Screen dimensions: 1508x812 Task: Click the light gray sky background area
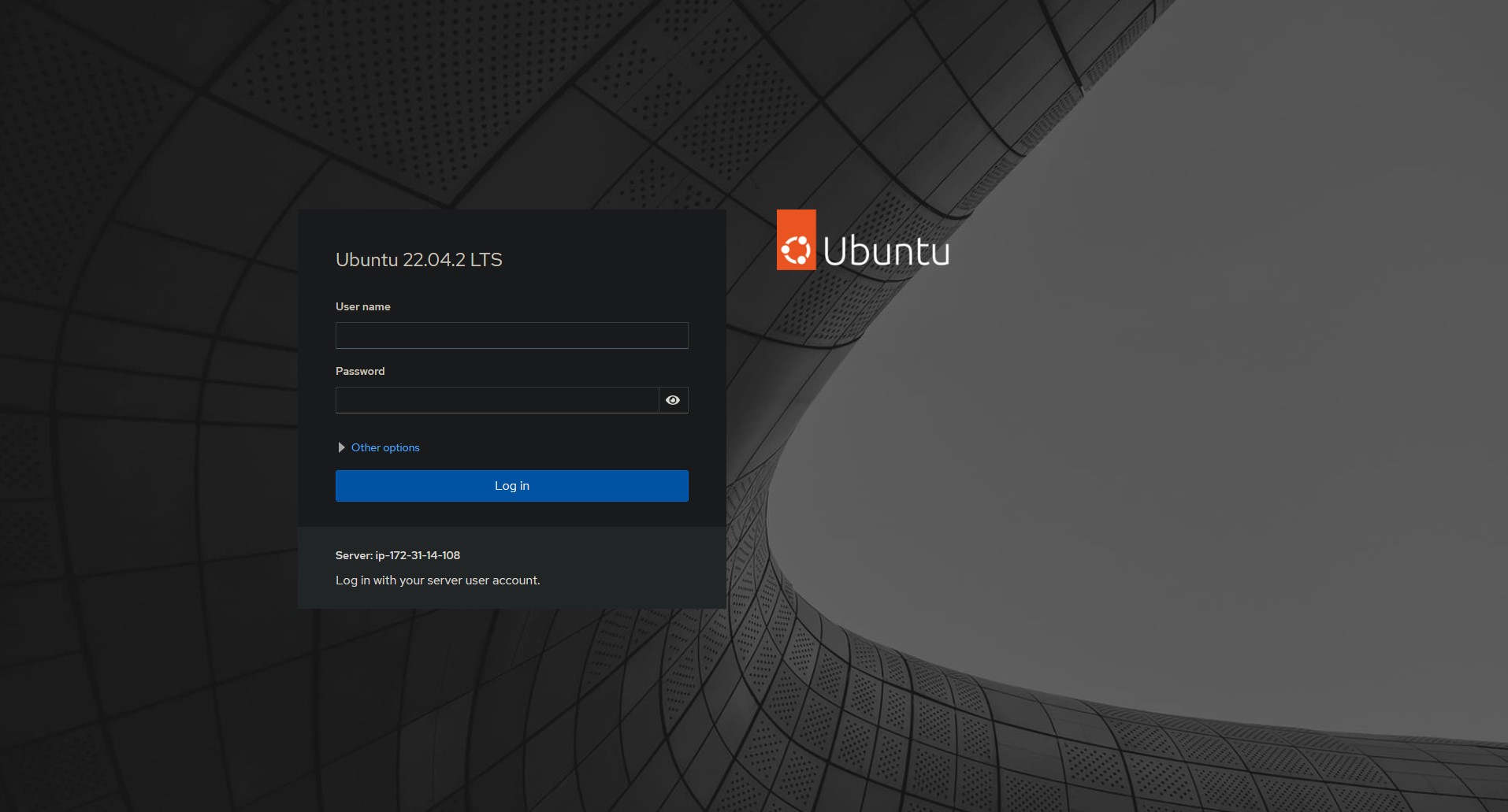[1182, 394]
